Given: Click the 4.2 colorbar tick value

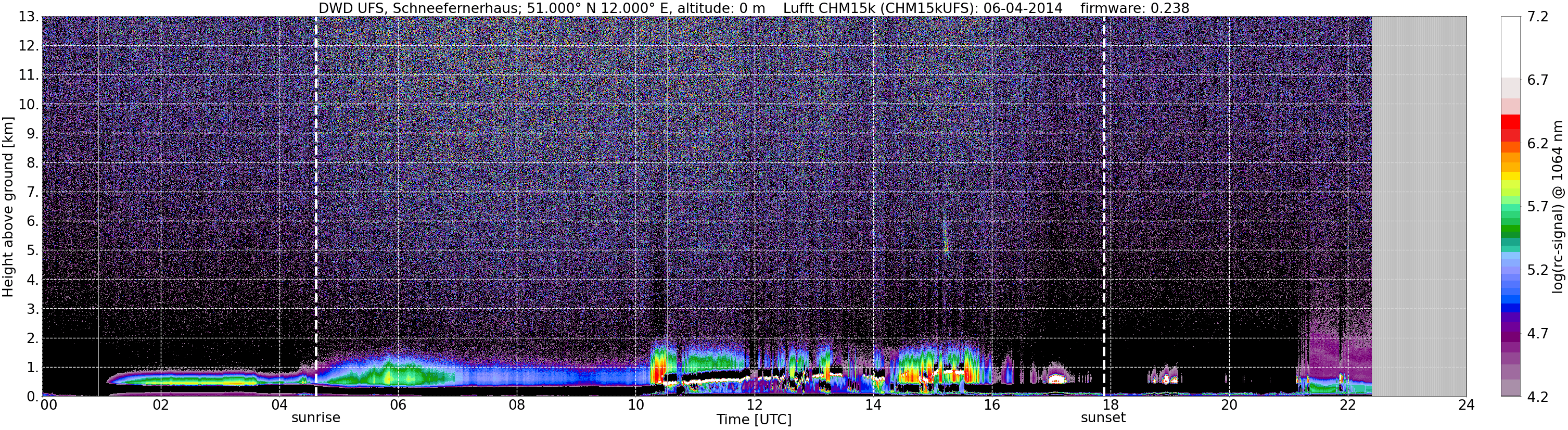Looking at the screenshot, I should (x=1538, y=397).
